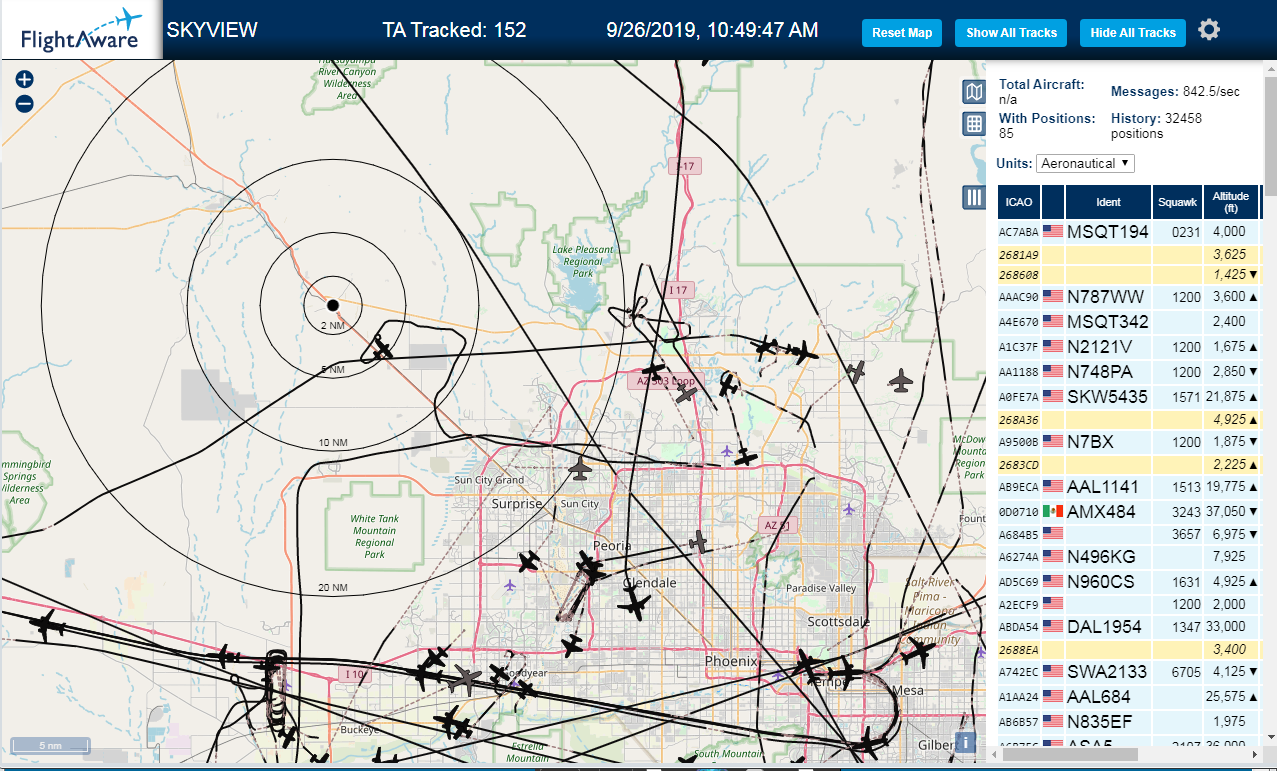Select the SWA2133 aircraft row
1277x771 pixels.
1130,671
